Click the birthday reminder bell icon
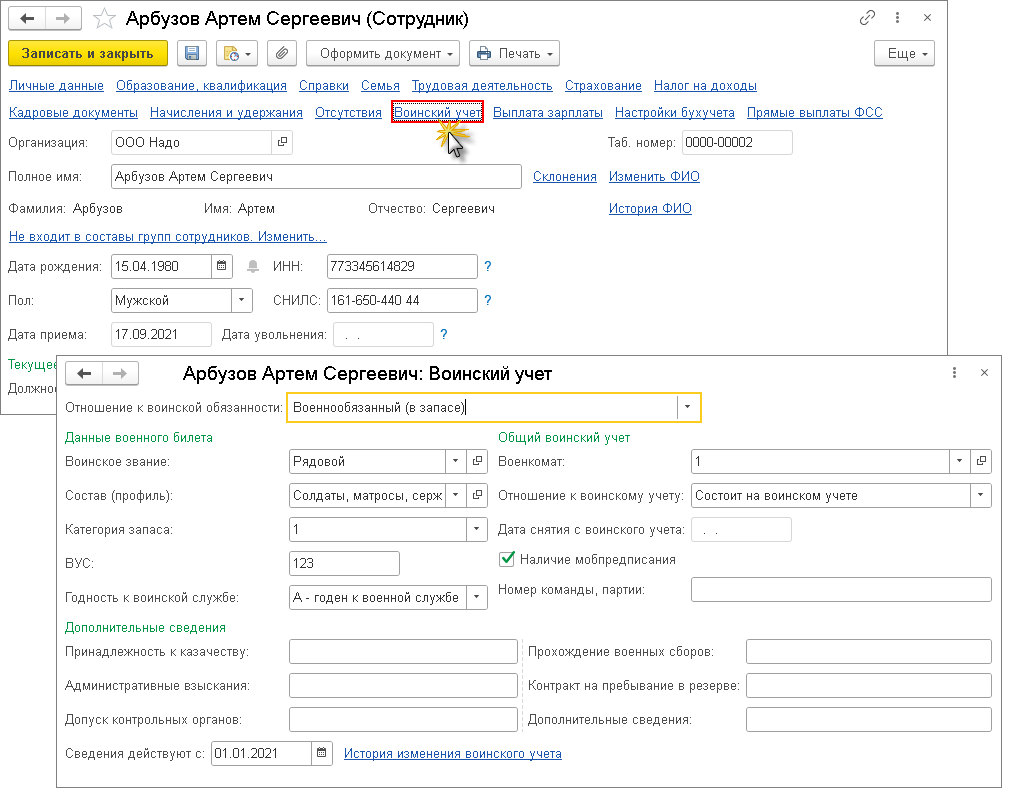The width and height of the screenshot is (1009, 792). [252, 266]
